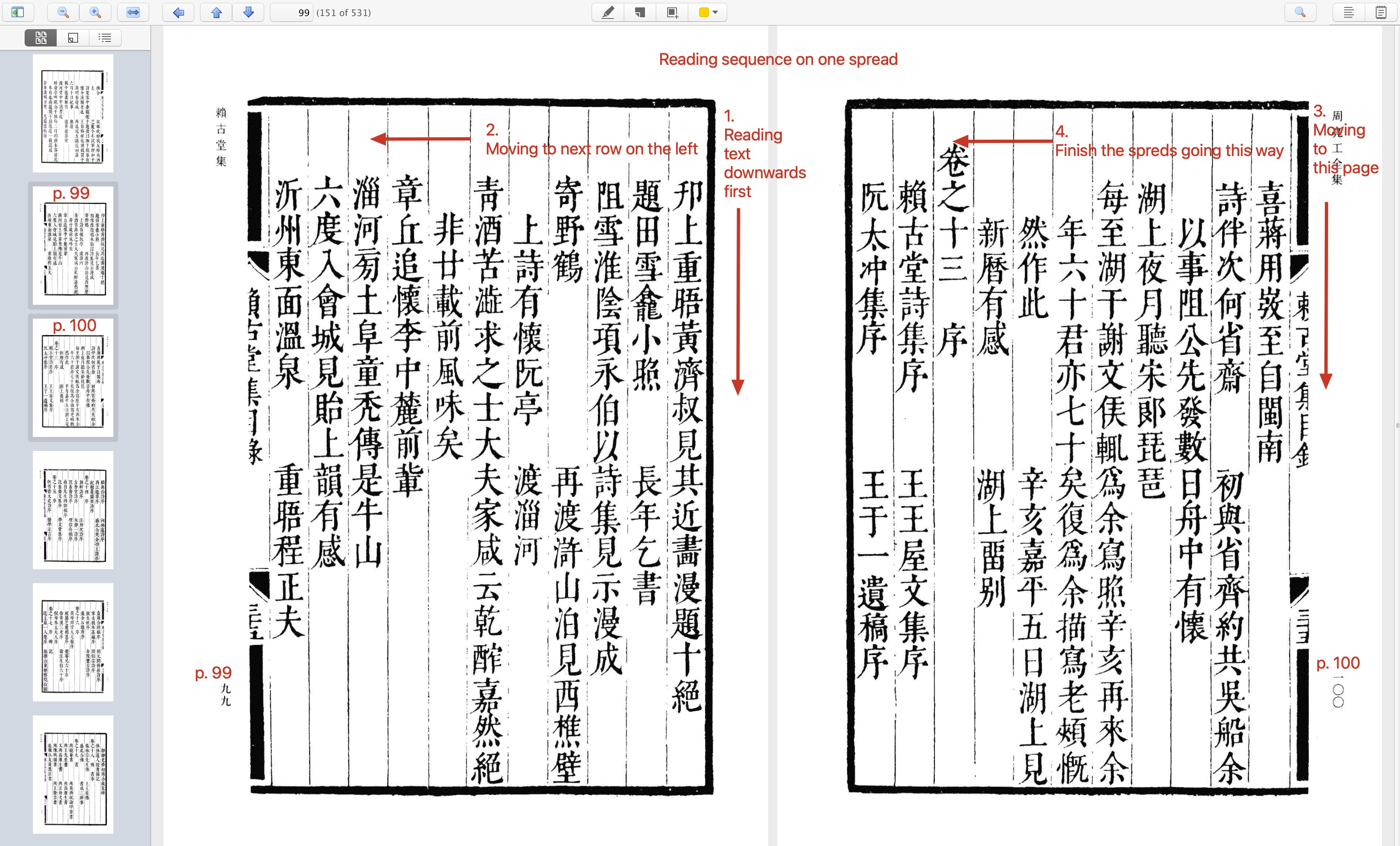This screenshot has width=1400, height=846.
Task: Select the add-rectangle selection tool
Action: click(x=672, y=12)
